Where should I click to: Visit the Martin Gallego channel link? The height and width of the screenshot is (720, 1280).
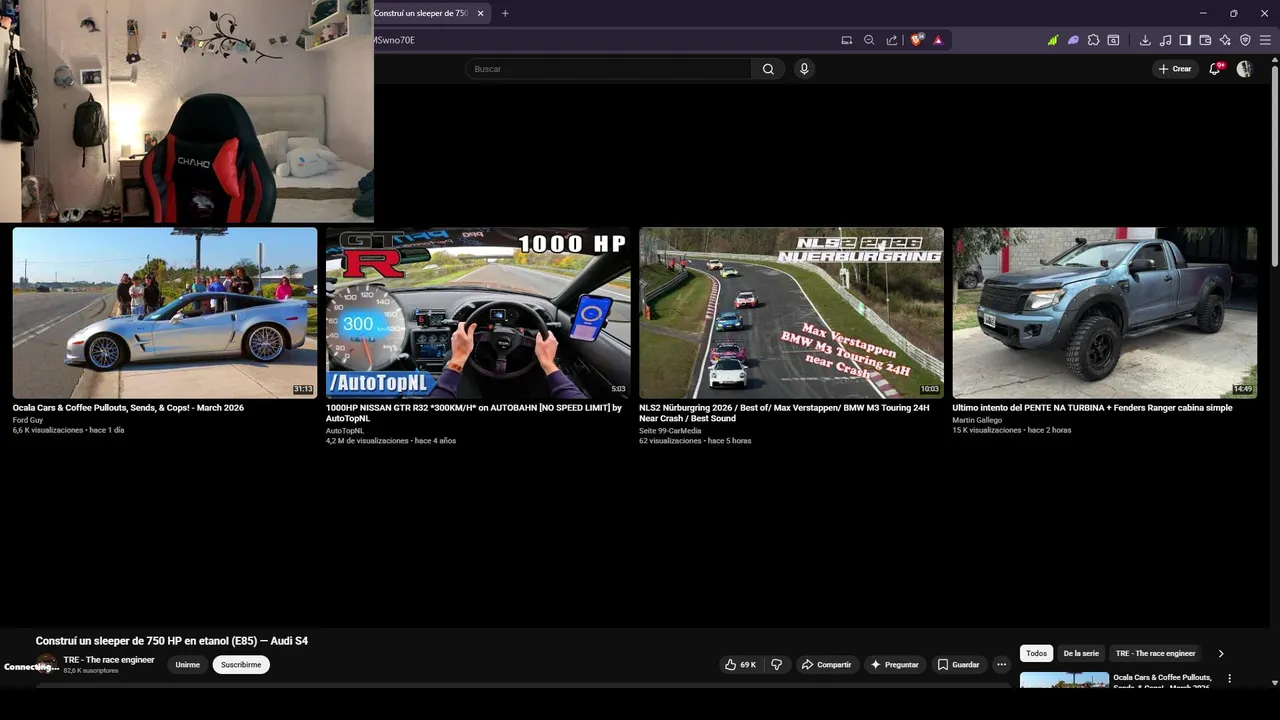point(977,420)
